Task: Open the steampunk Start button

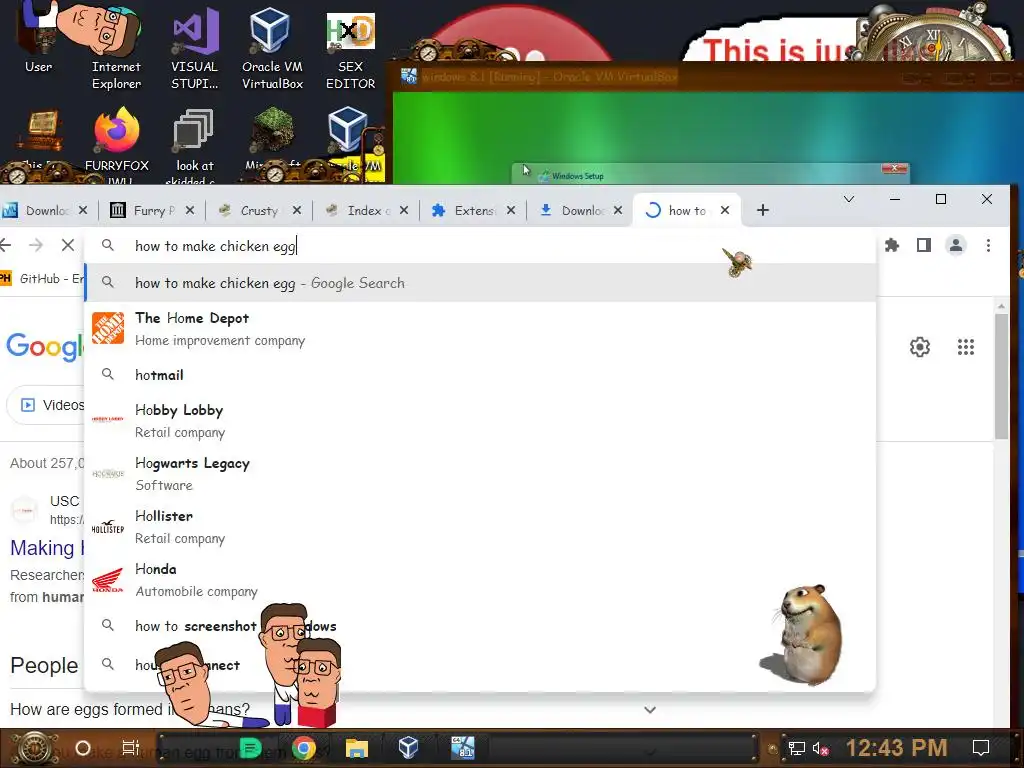Action: pyautogui.click(x=33, y=748)
